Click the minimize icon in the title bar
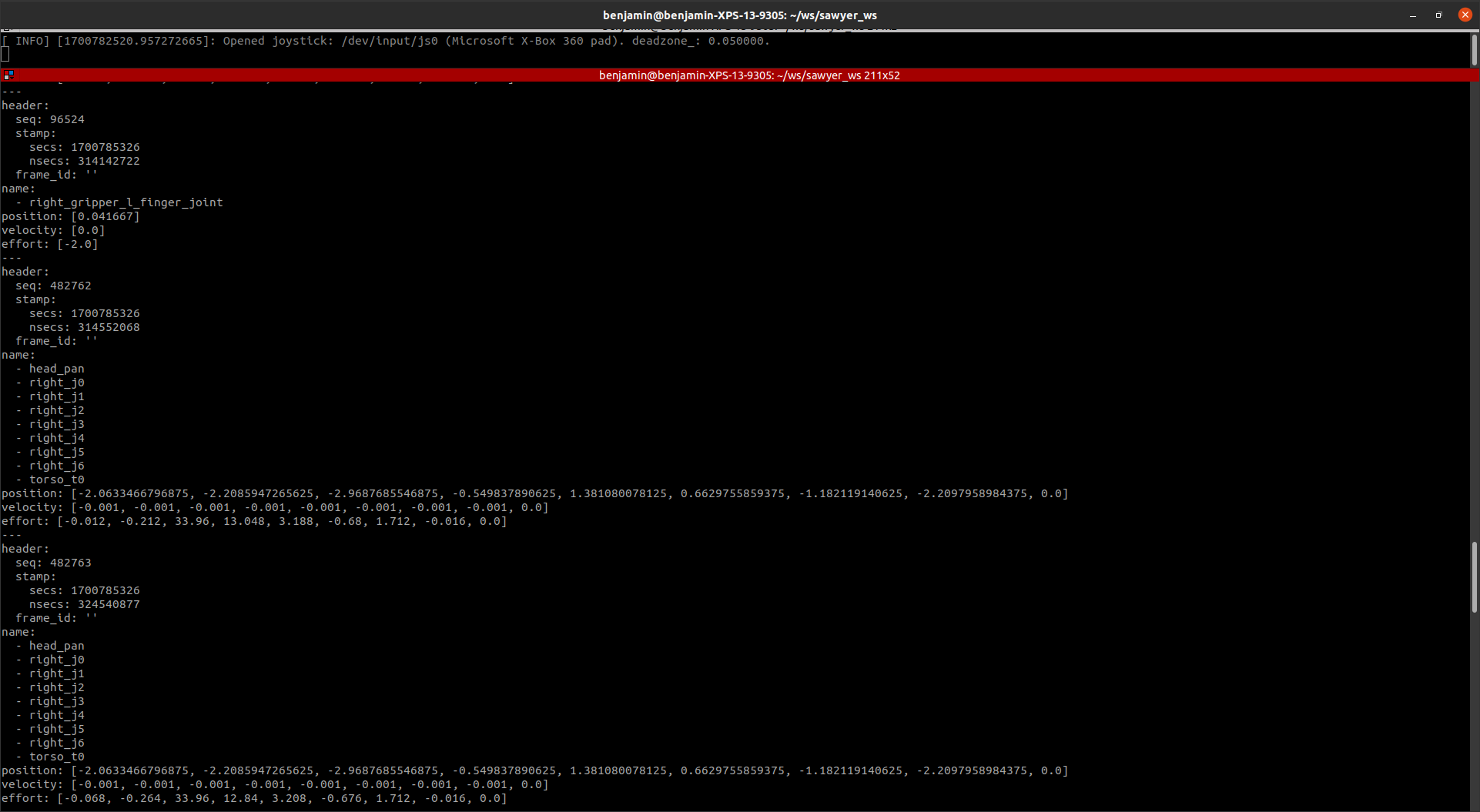The height and width of the screenshot is (812, 1480). click(1413, 15)
